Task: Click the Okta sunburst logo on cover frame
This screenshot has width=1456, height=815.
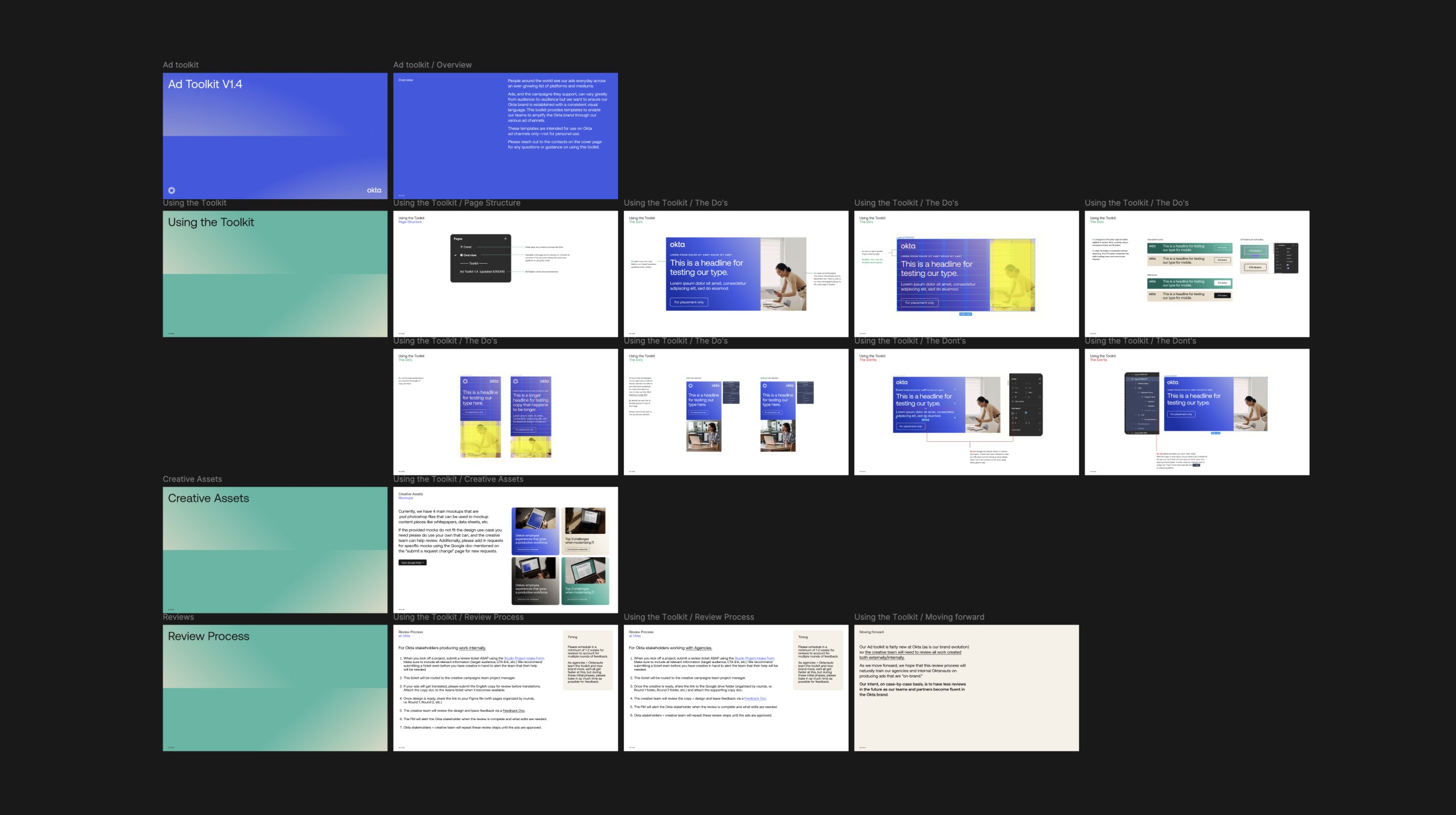Action: point(171,190)
